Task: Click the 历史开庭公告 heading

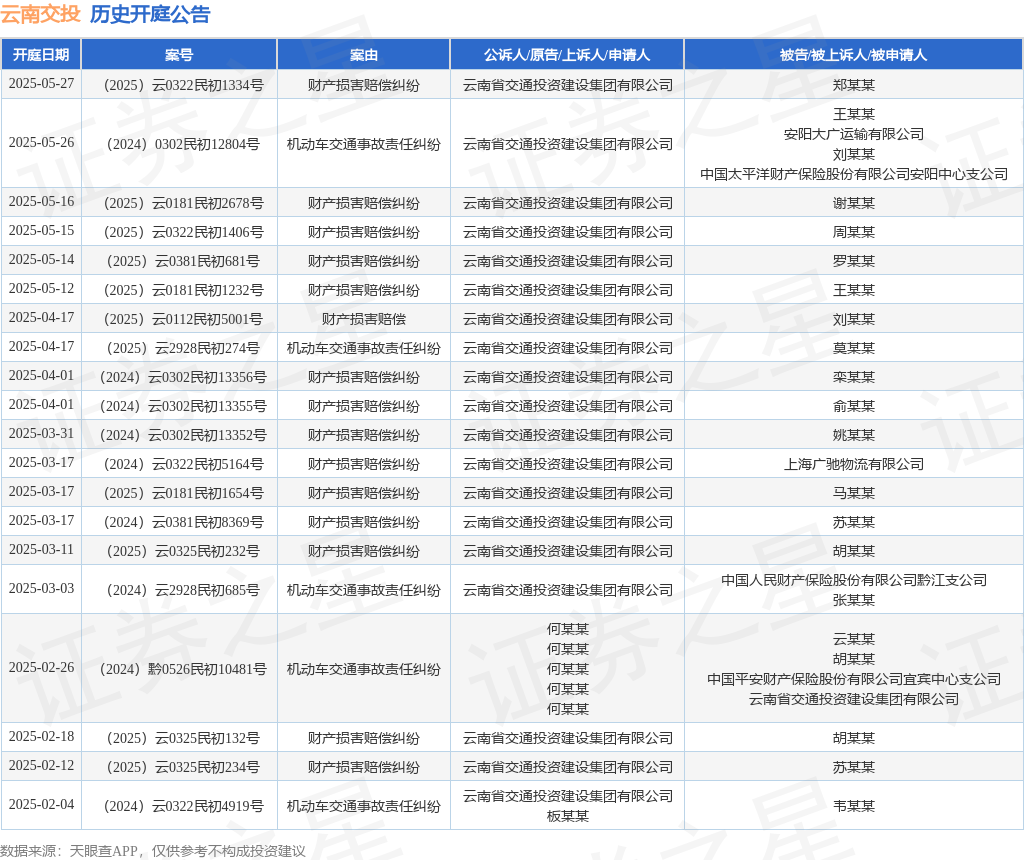Action: point(150,14)
